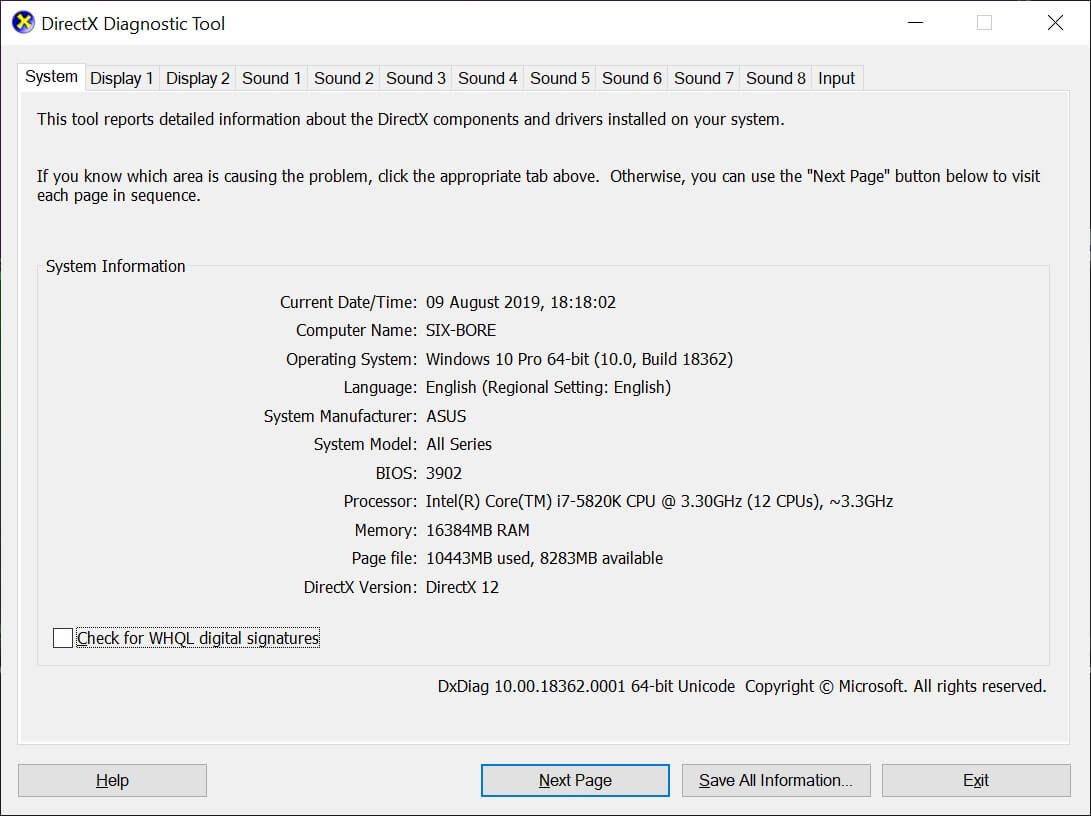
Task: Click Save All Information button
Action: (x=776, y=781)
